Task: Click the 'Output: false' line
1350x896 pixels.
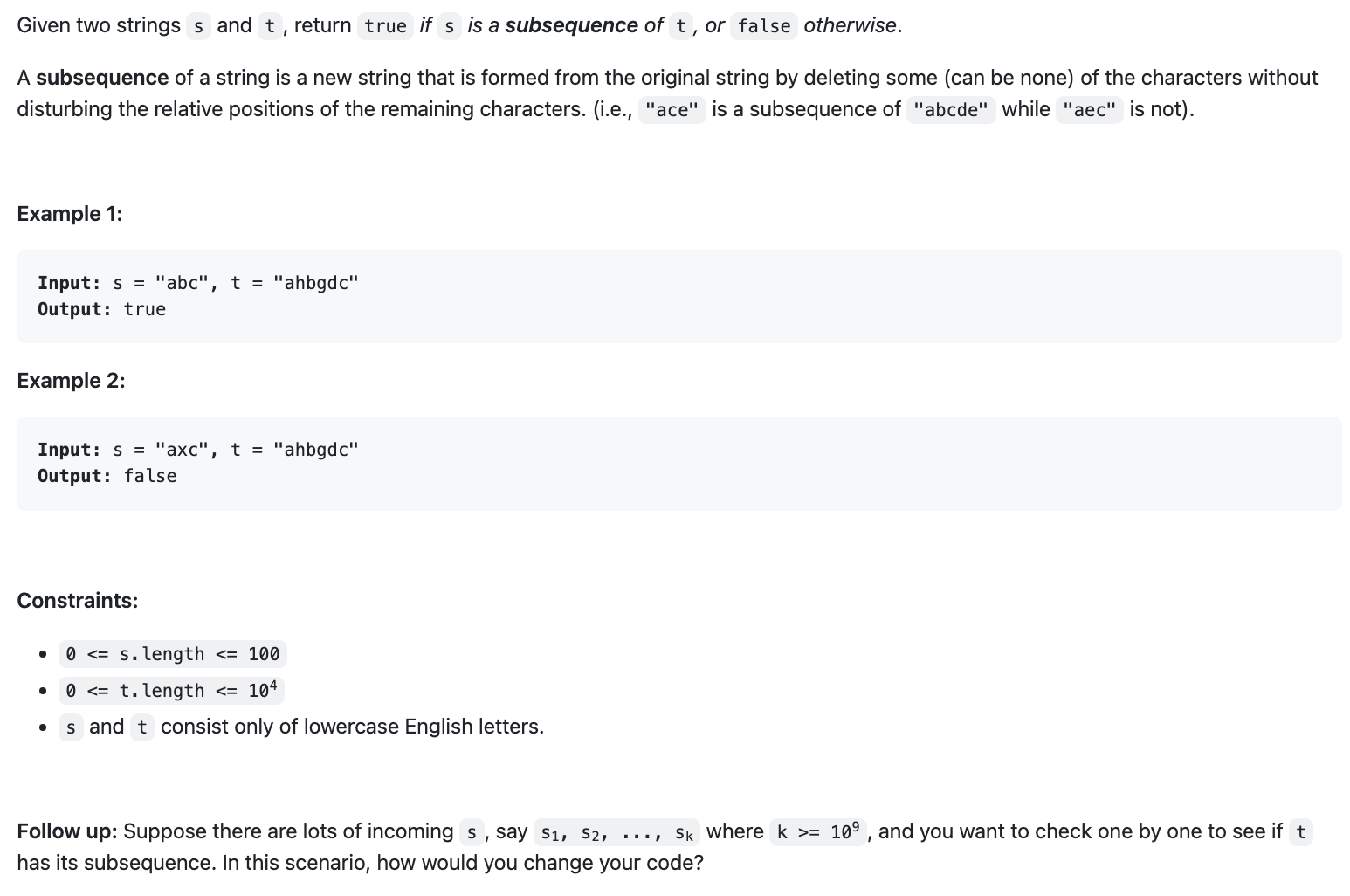Action: pos(107,476)
